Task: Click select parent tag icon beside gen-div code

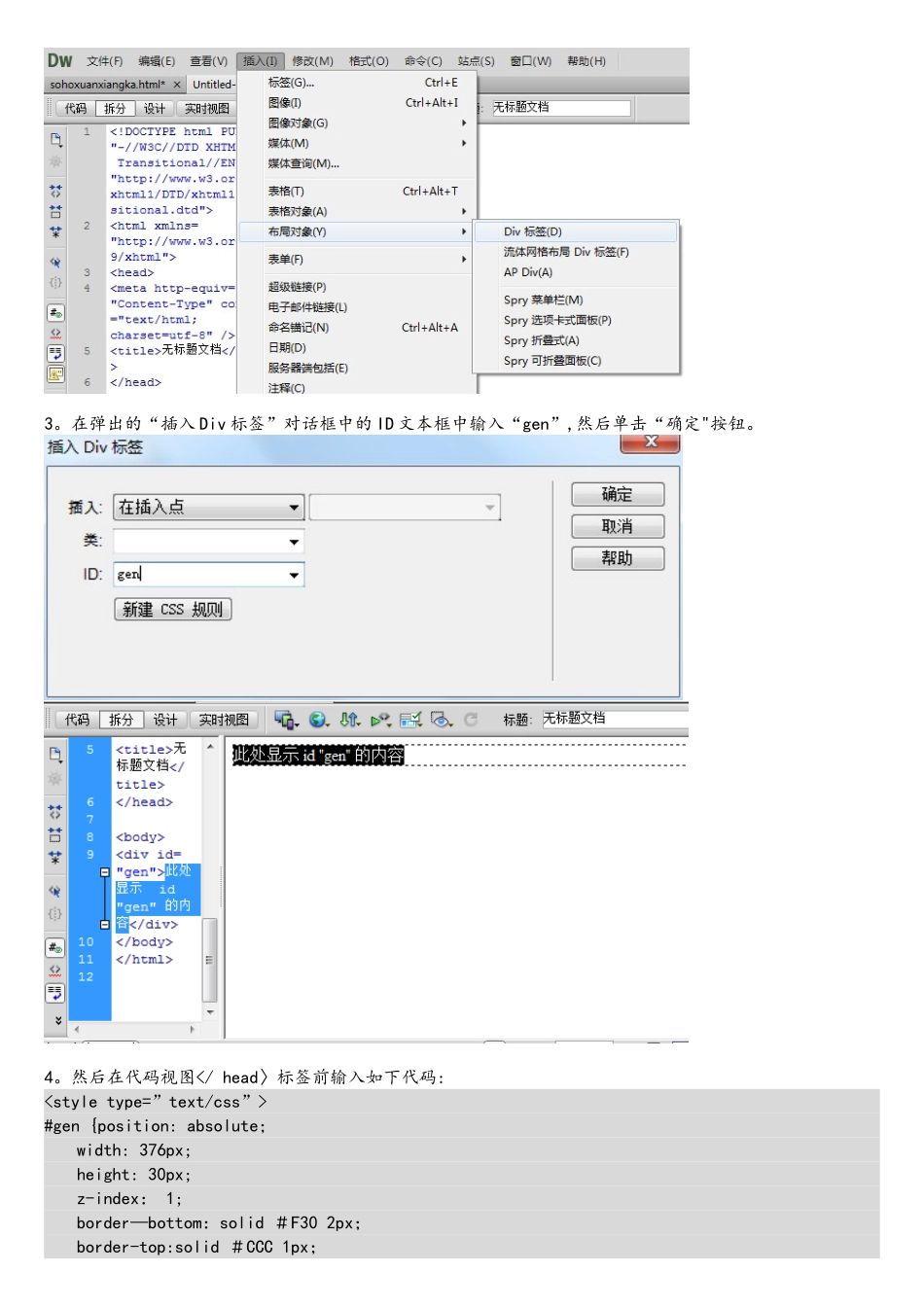Action: 55,891
